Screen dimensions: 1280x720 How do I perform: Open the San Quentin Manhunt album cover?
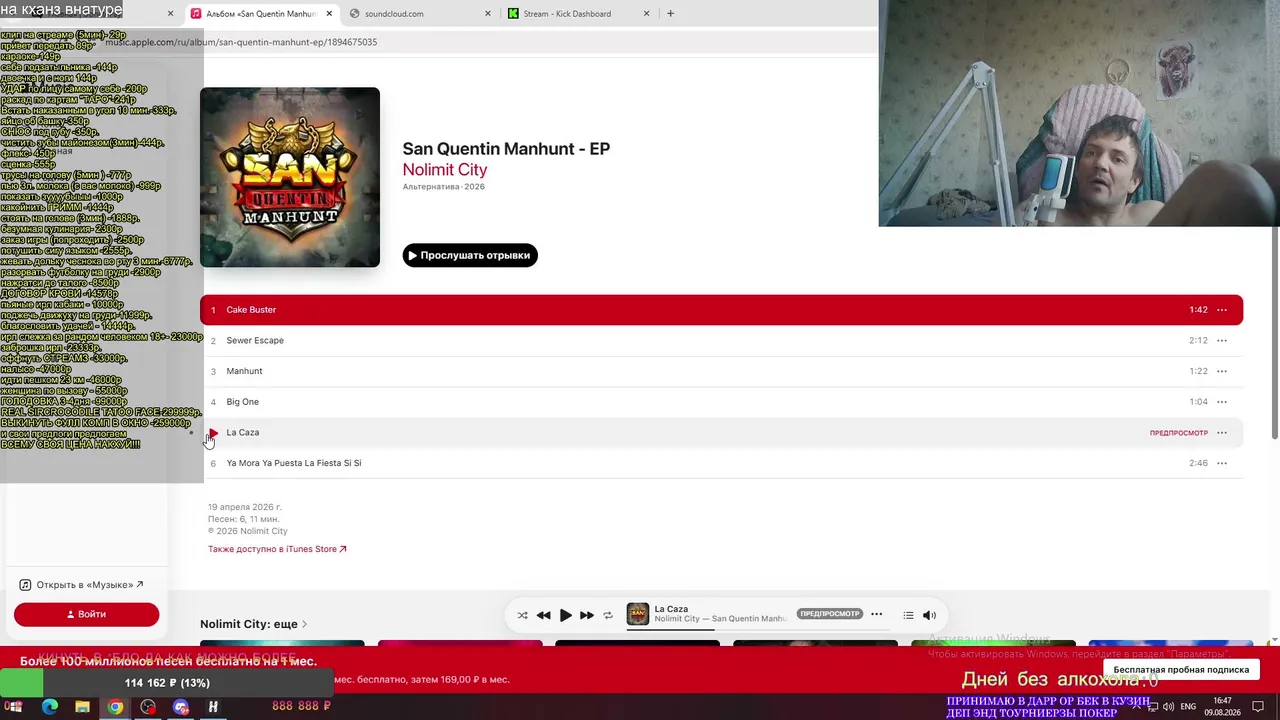point(290,177)
